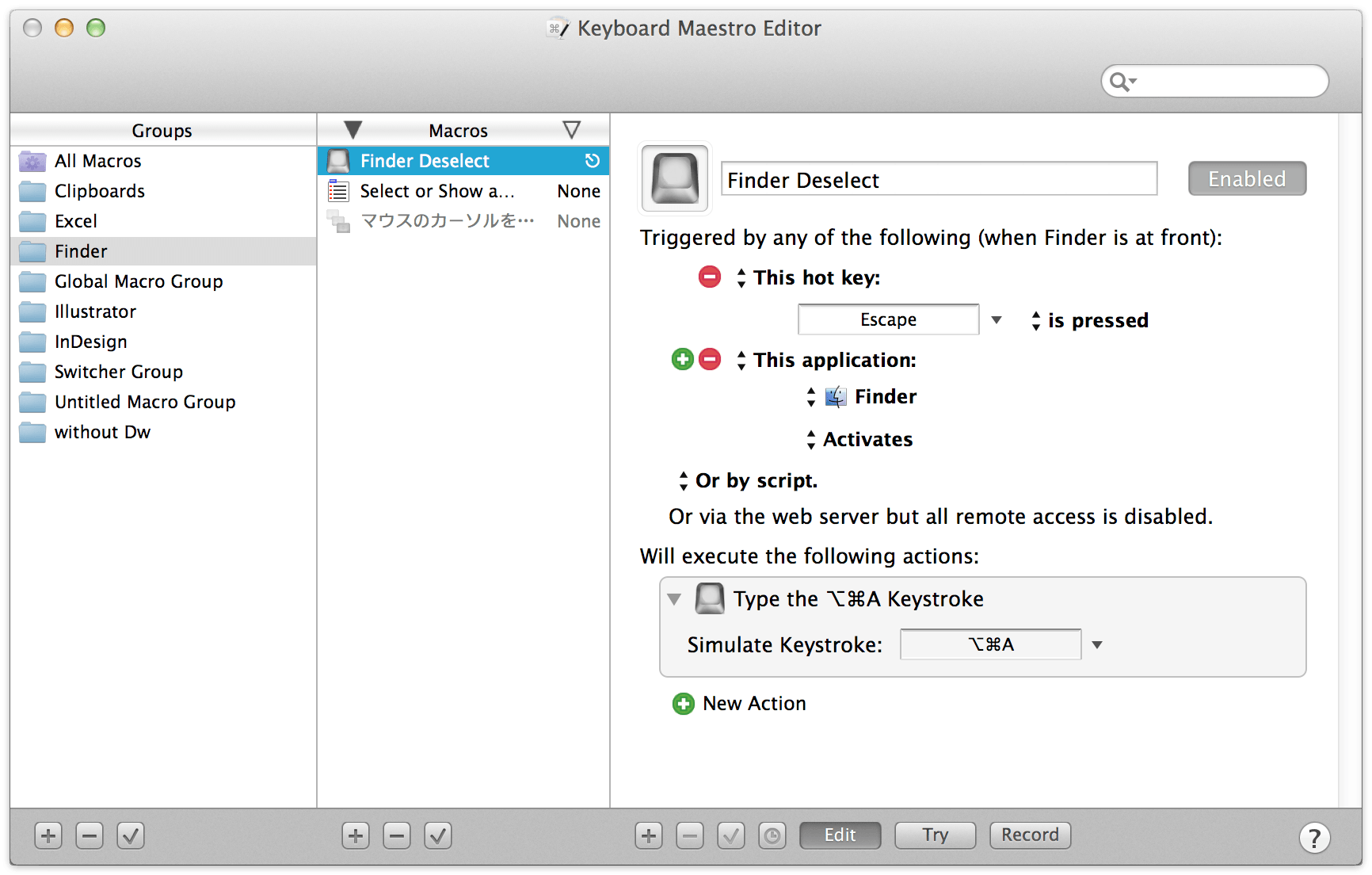Click the Try button

(935, 835)
